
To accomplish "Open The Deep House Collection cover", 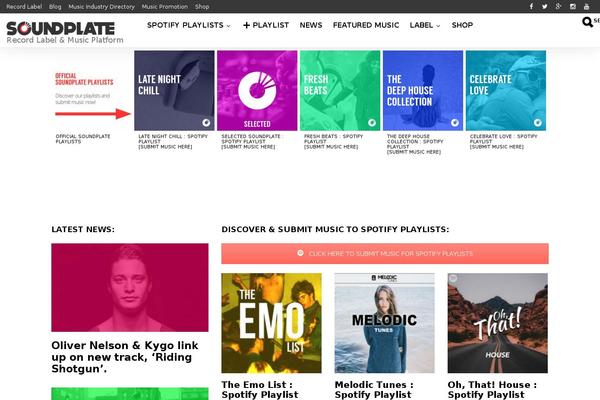I will (x=423, y=90).
